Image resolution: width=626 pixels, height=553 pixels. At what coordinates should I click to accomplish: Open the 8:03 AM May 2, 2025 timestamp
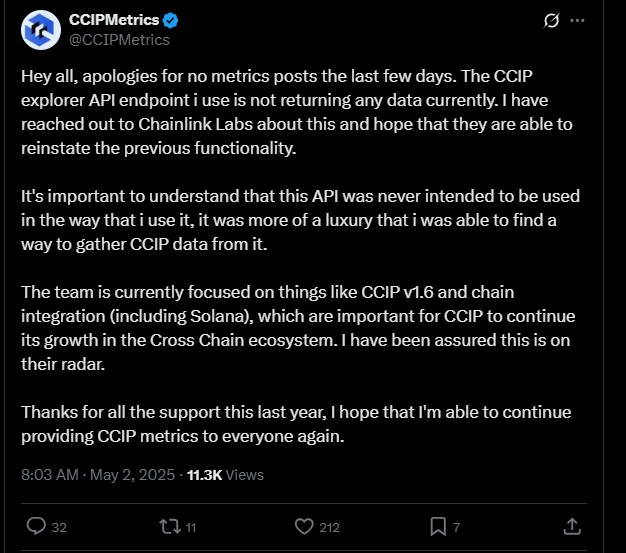coord(98,474)
